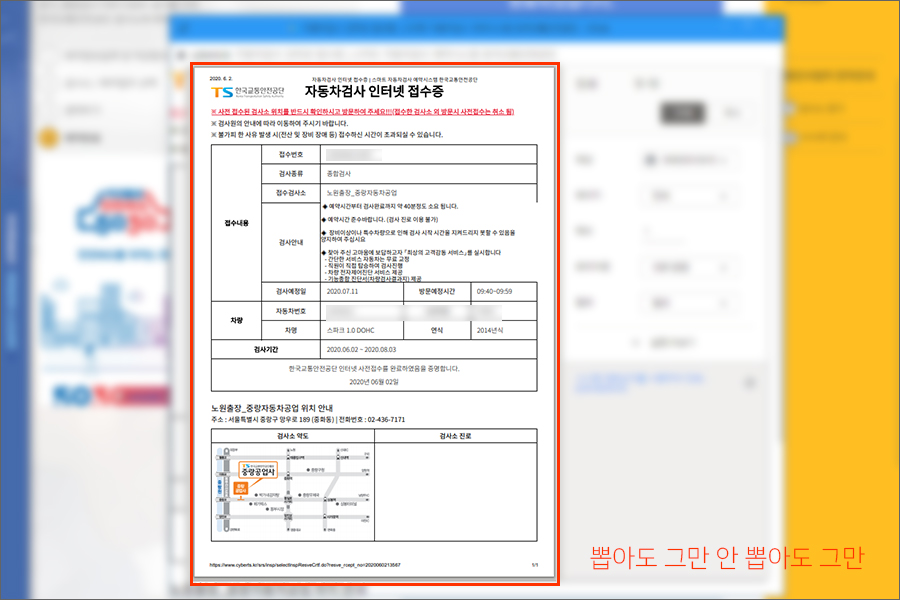Screen dimensions: 900x600
Task: Click 노원출장_중랑자동차공업 in the 접수검사소 row
Action: tap(362, 193)
